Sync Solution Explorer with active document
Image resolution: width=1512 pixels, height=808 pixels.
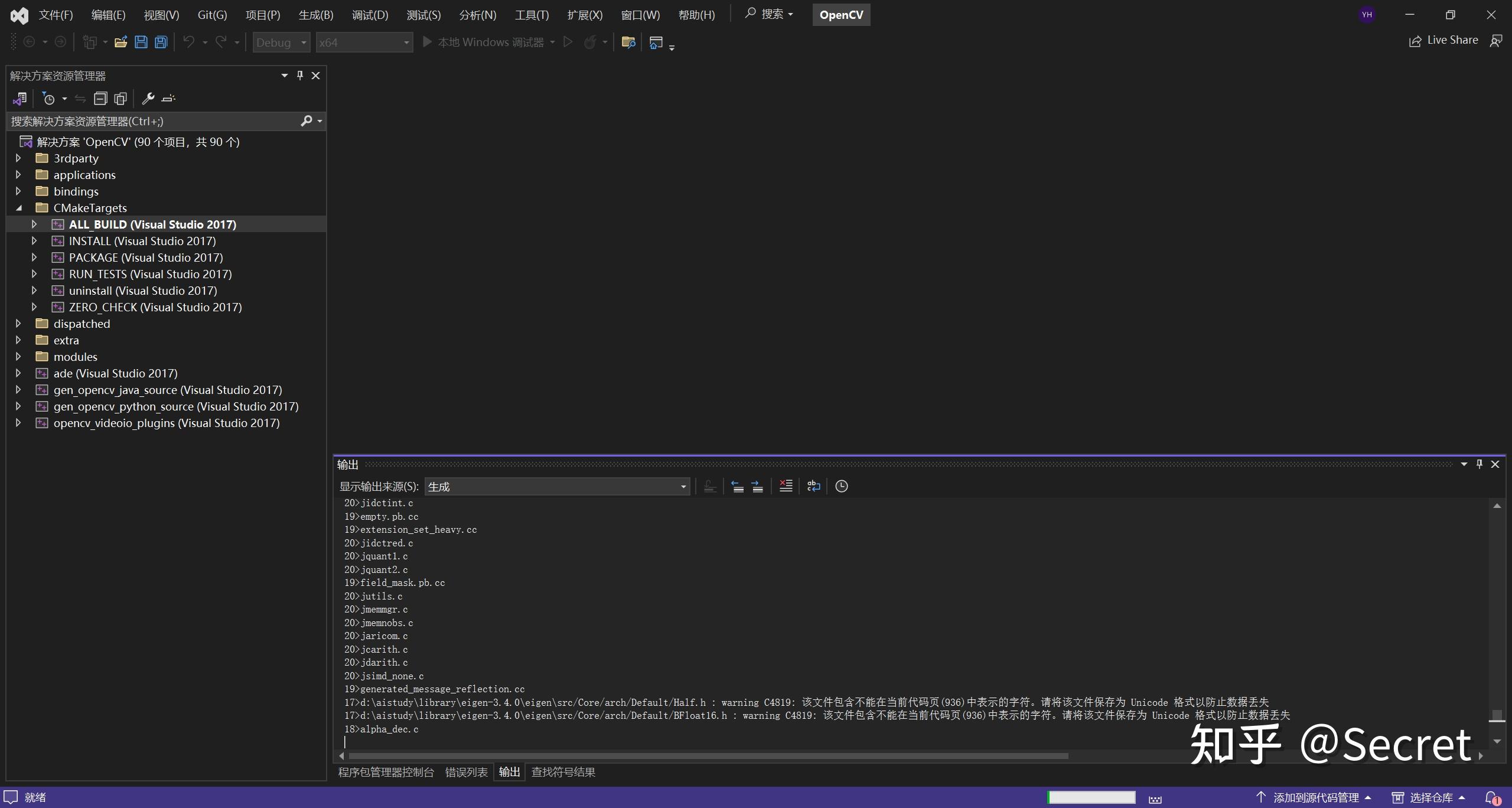click(x=81, y=99)
